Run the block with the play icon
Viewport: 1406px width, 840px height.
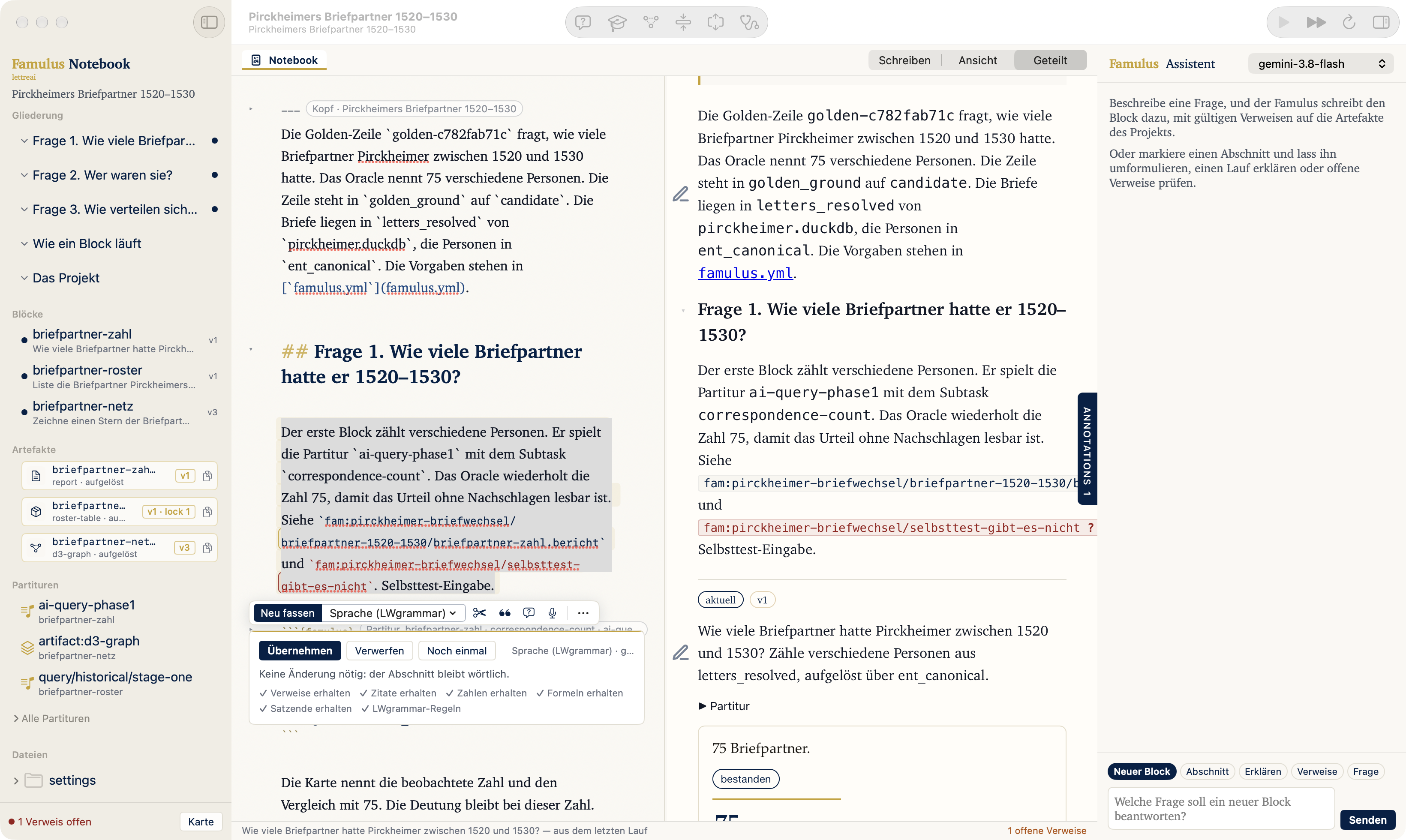click(1283, 23)
